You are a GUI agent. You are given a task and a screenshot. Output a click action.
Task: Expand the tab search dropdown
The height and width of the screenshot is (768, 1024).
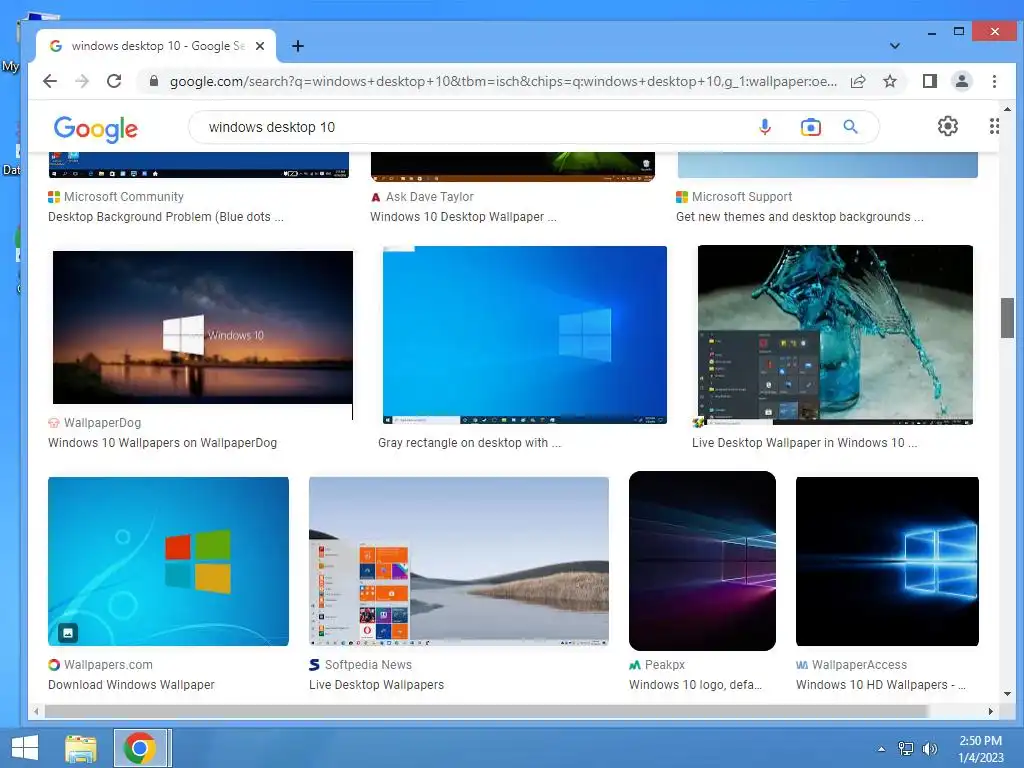click(x=895, y=46)
